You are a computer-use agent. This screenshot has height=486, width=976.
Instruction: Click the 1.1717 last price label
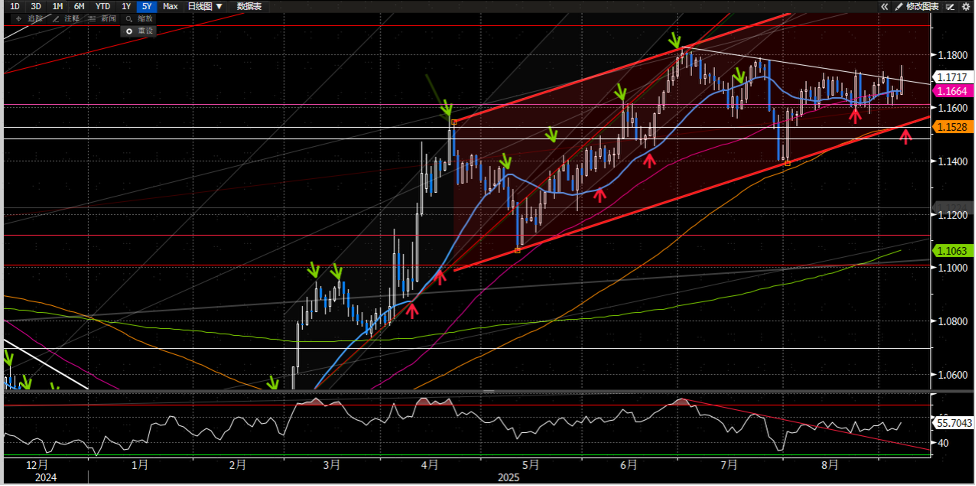click(954, 77)
